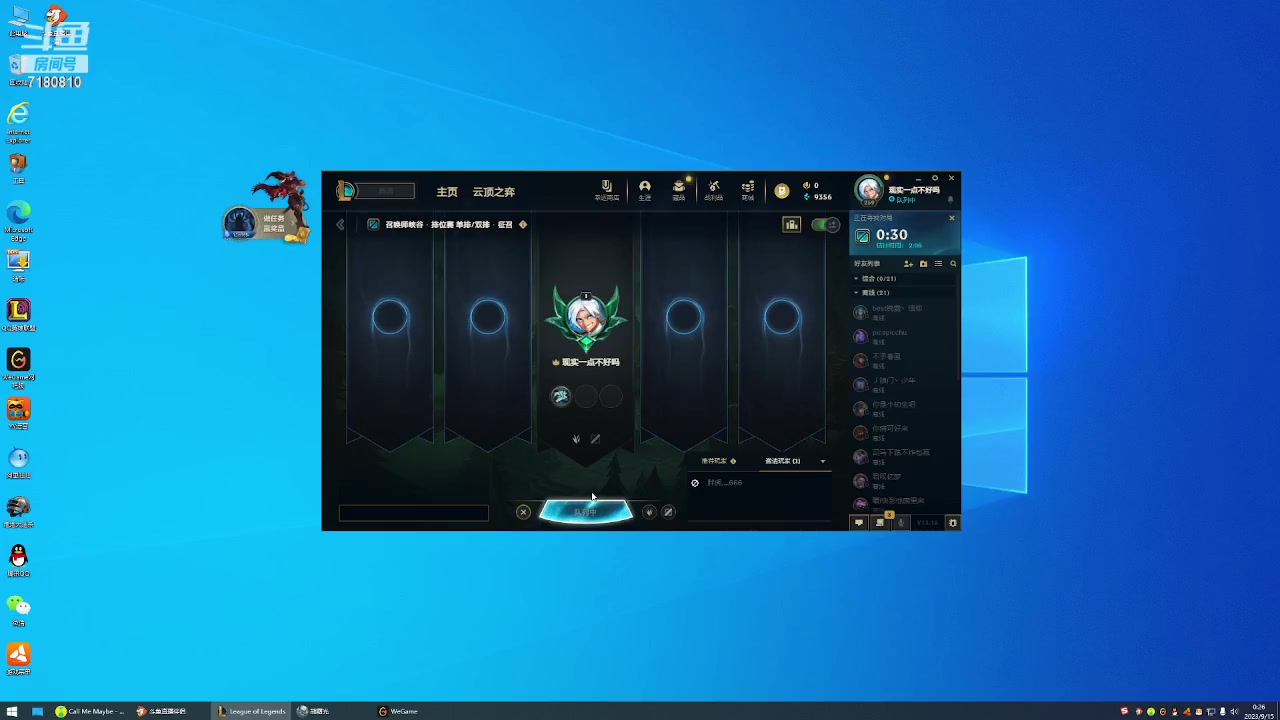
Task: Open the WeChat desktop icon
Action: click(x=18, y=610)
